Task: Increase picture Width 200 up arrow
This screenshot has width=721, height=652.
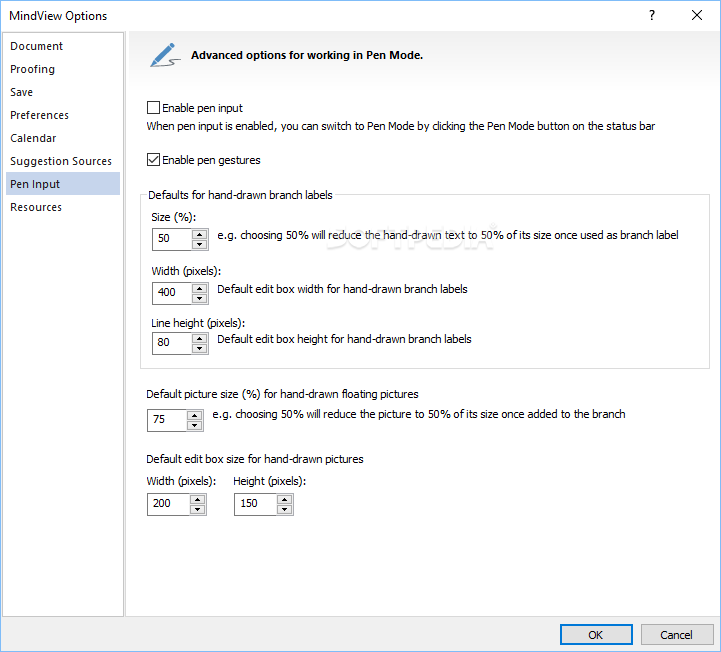Action: [198, 499]
